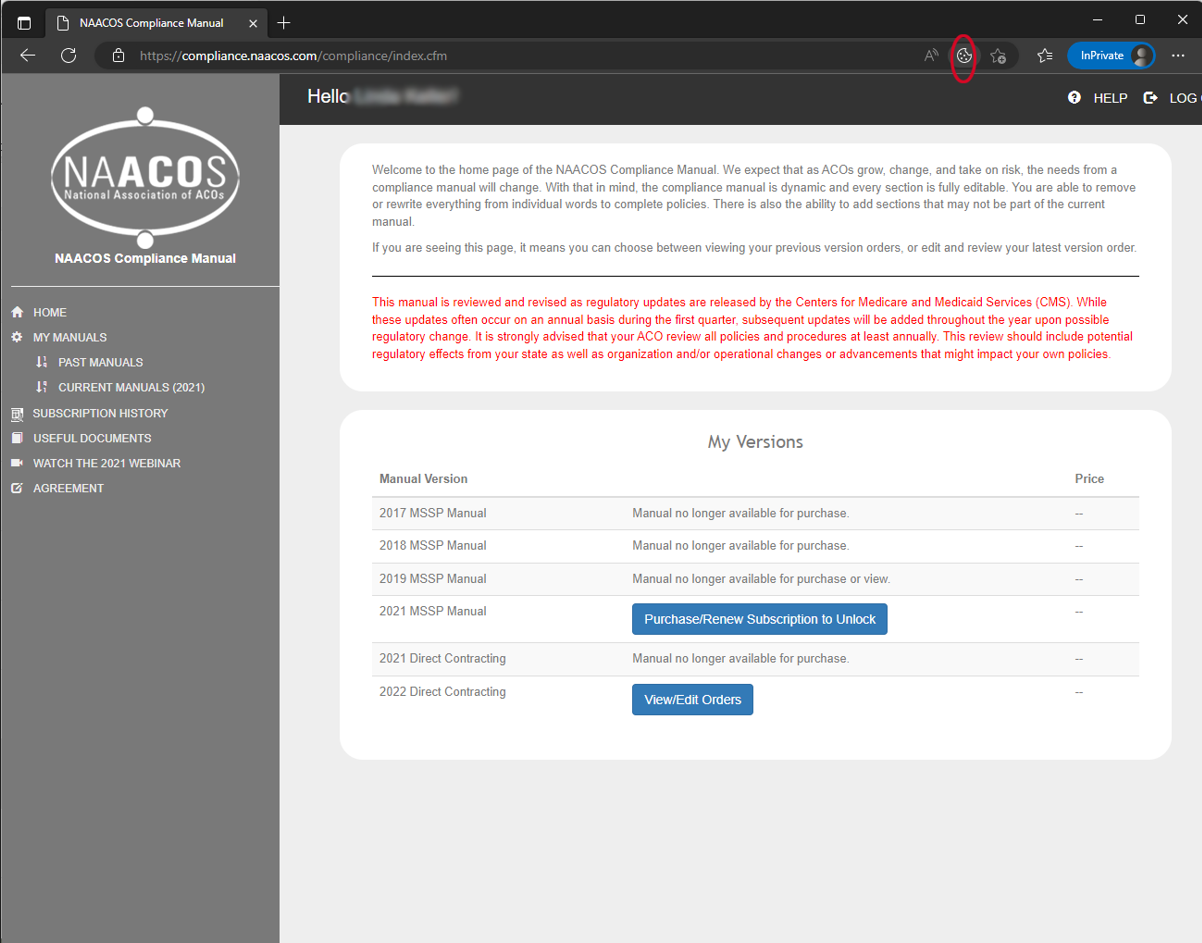Click the address bar URL field
Image resolution: width=1202 pixels, height=943 pixels.
click(x=500, y=56)
